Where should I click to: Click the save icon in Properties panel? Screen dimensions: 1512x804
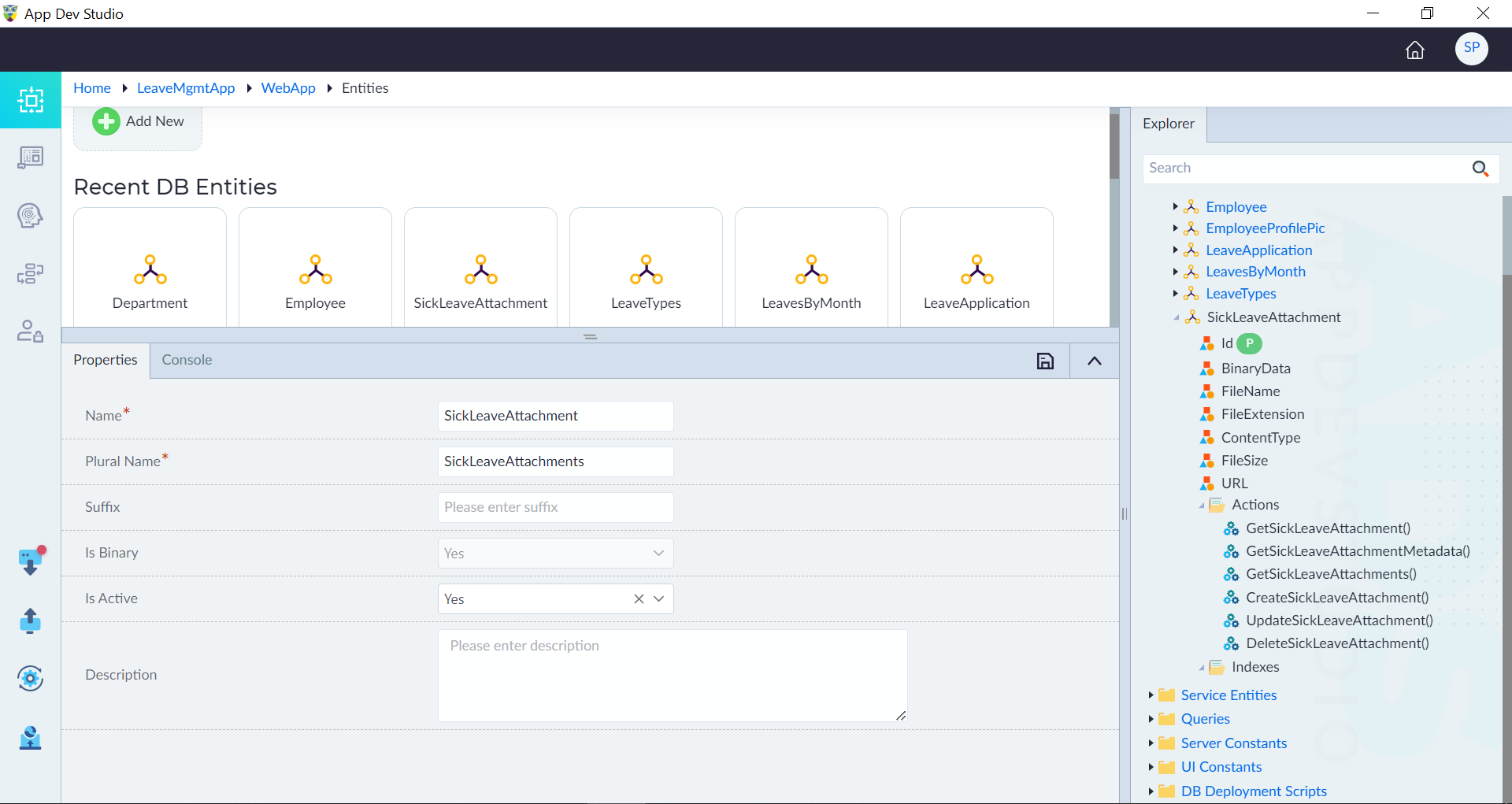pyautogui.click(x=1045, y=361)
